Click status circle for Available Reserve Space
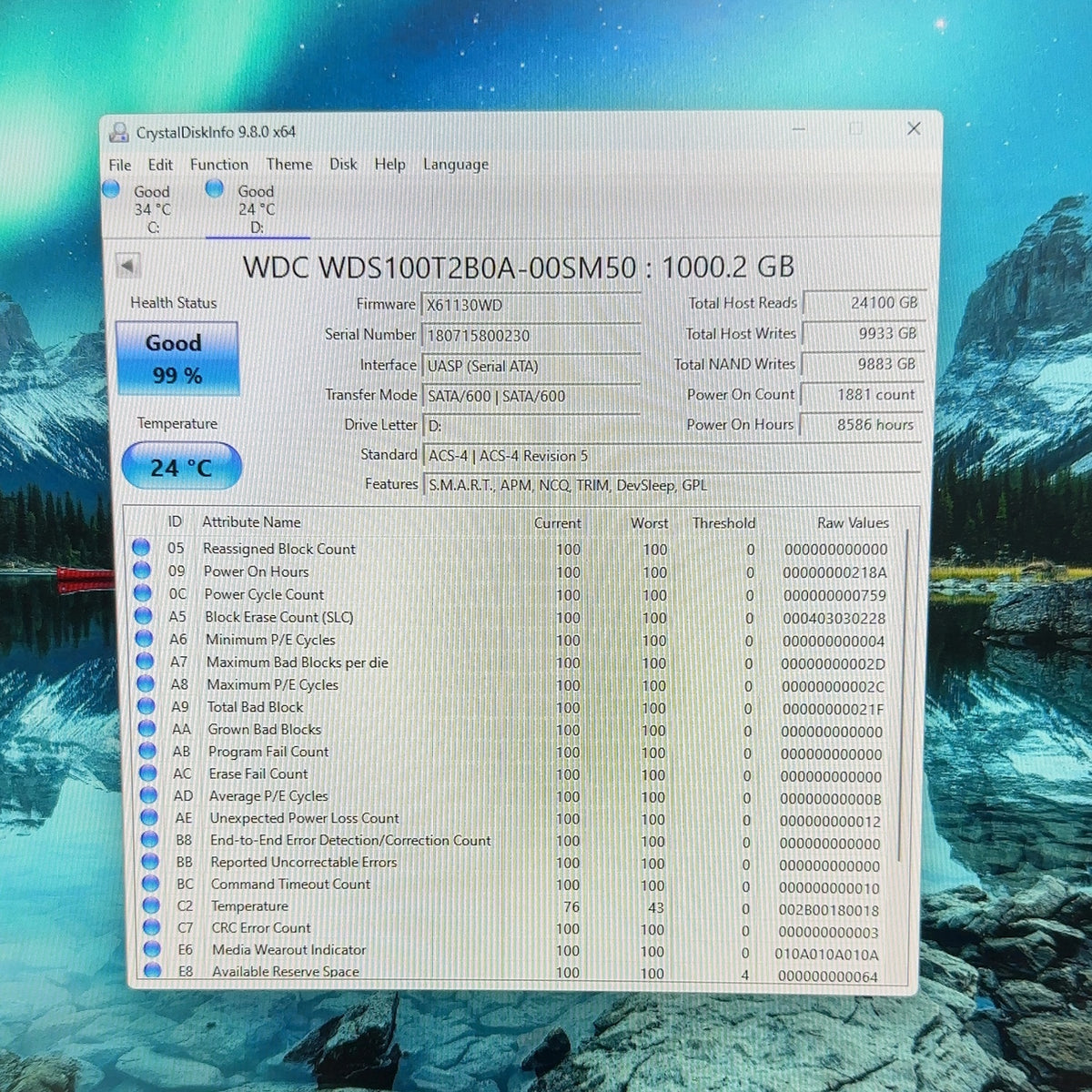Viewport: 1092px width, 1092px height. click(x=152, y=971)
